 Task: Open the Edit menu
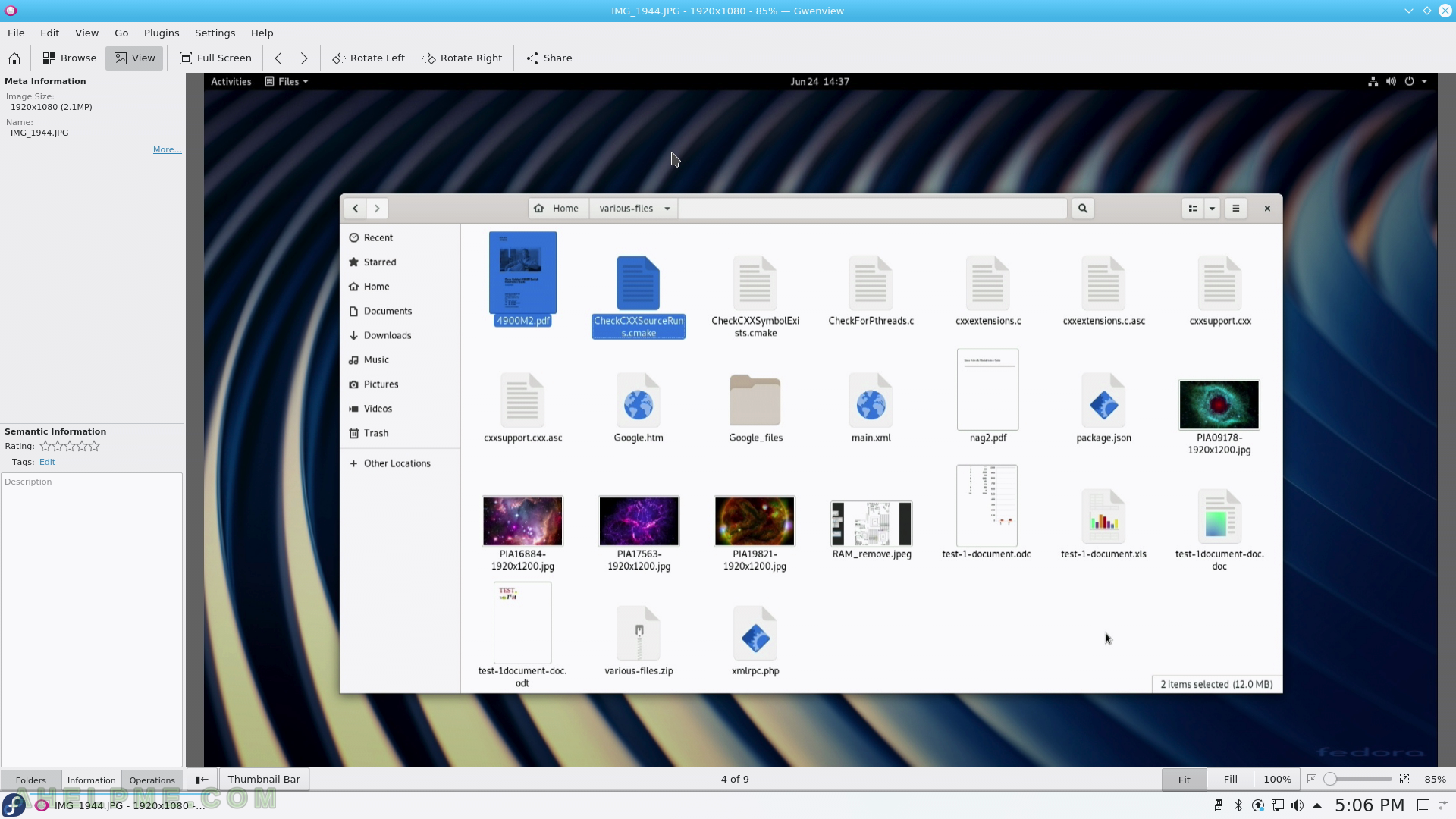[x=50, y=33]
